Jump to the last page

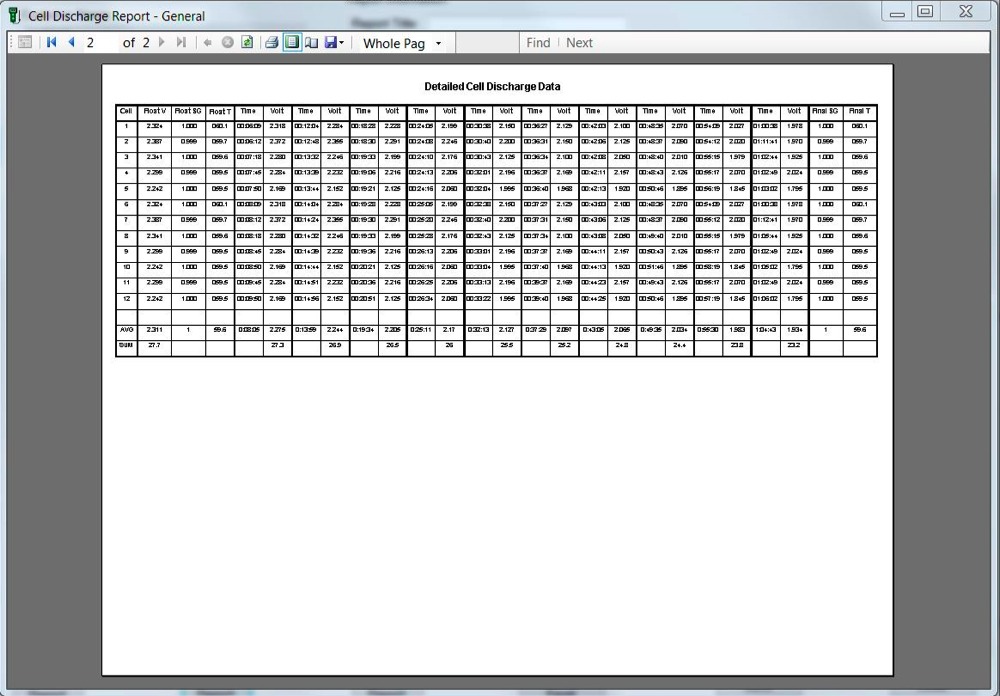(x=181, y=43)
